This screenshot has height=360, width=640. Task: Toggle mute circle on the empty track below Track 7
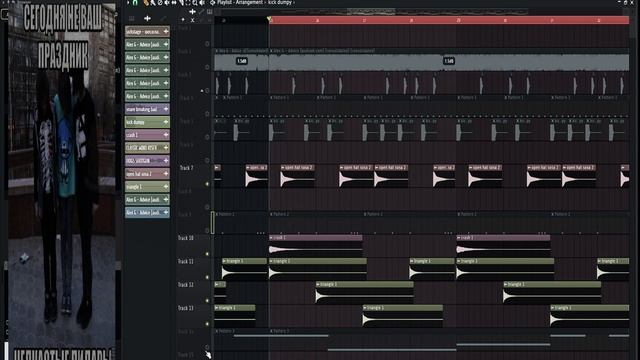[207, 207]
